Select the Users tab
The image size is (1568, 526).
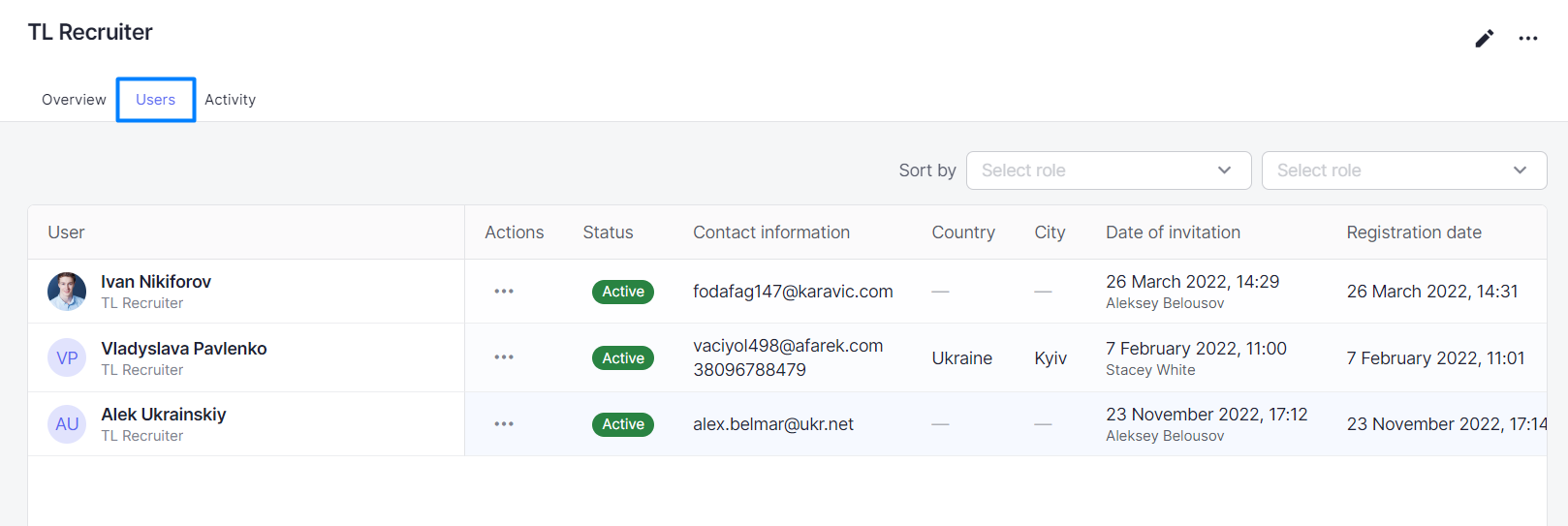pyautogui.click(x=155, y=100)
